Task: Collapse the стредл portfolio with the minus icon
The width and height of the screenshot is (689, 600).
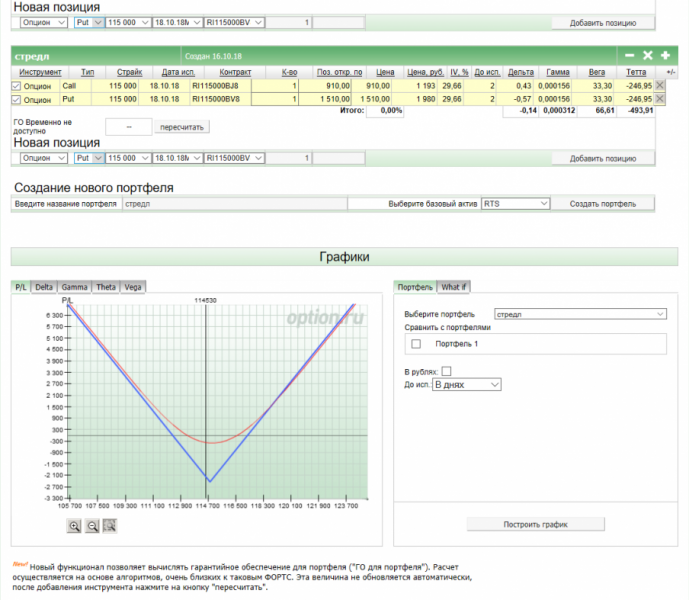Action: 629,56
